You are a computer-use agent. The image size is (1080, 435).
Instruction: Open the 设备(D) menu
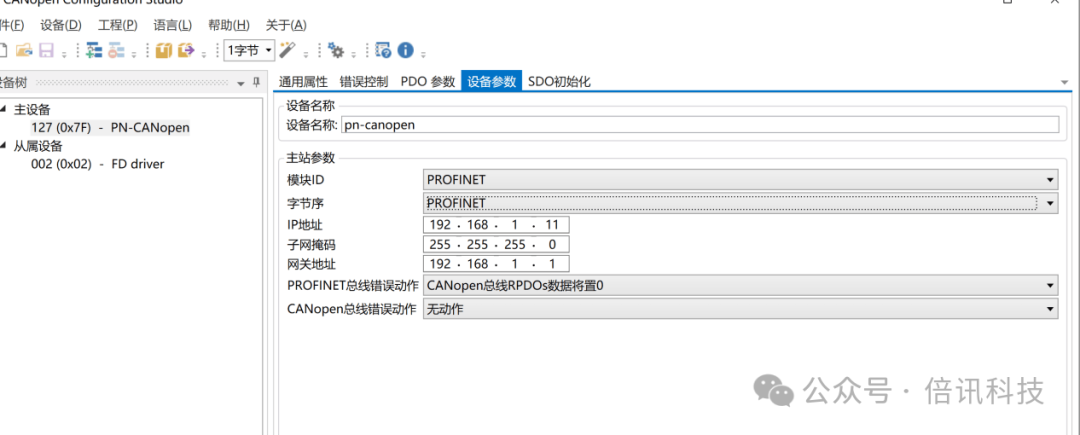(x=61, y=25)
